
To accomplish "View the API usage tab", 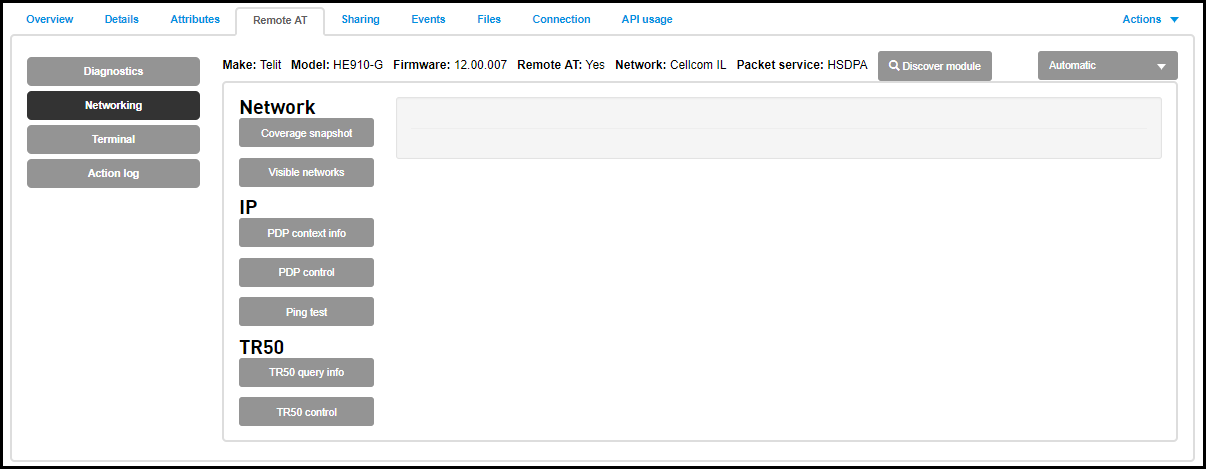I will [647, 19].
